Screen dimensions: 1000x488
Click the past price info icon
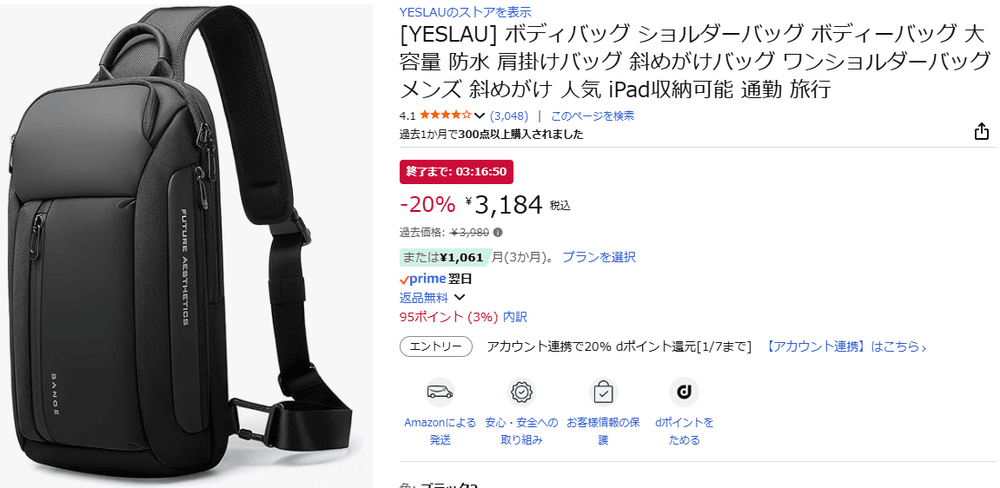498,232
